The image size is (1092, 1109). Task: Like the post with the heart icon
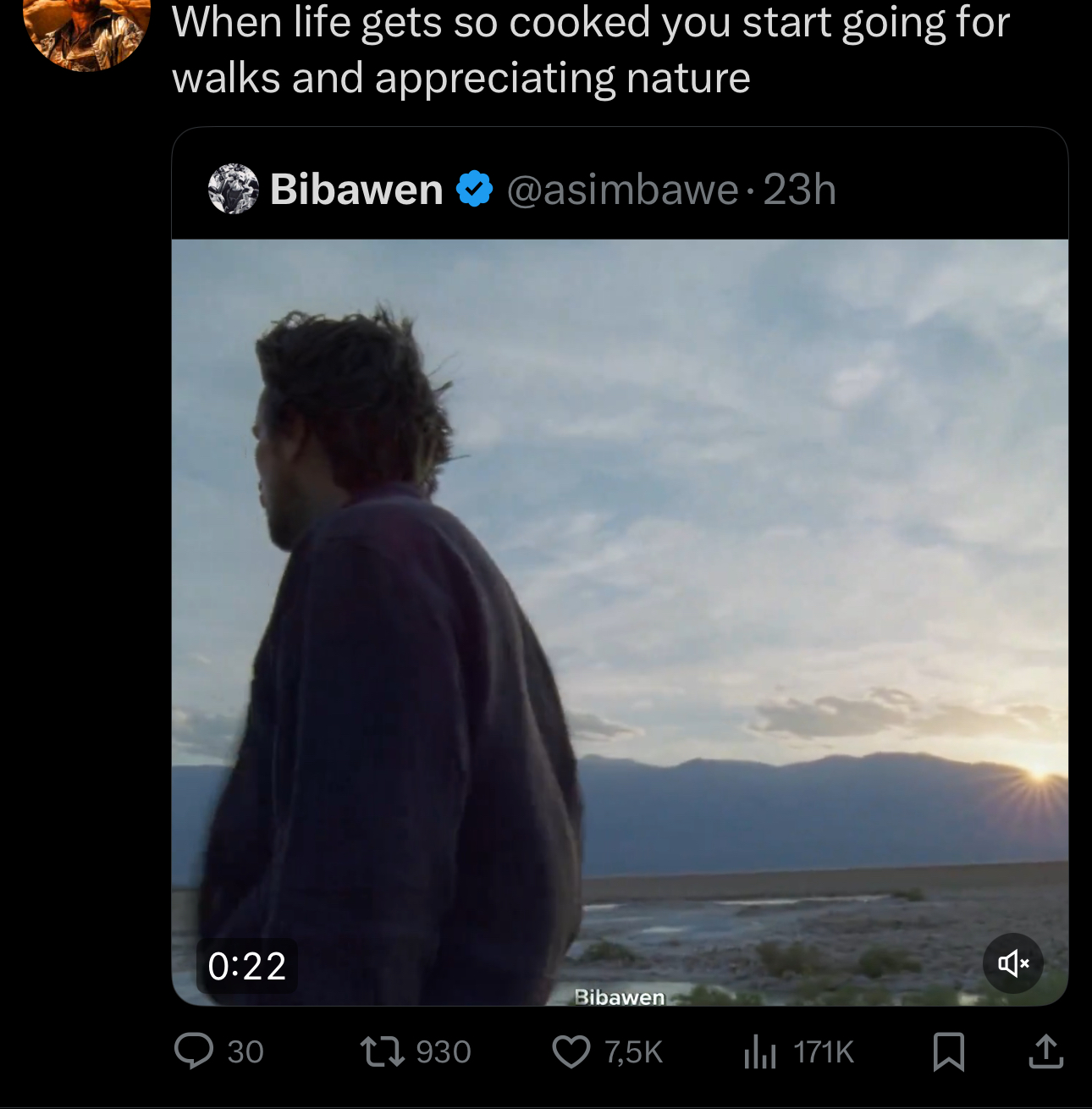coord(571,1051)
